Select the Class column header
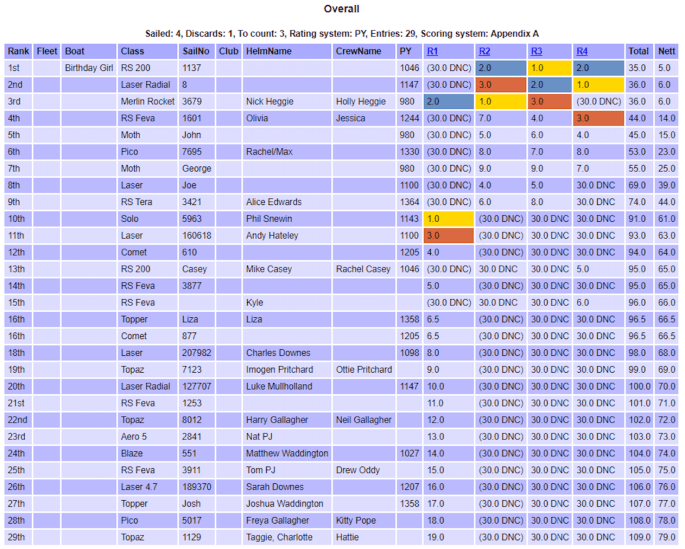The image size is (685, 549). 132,51
